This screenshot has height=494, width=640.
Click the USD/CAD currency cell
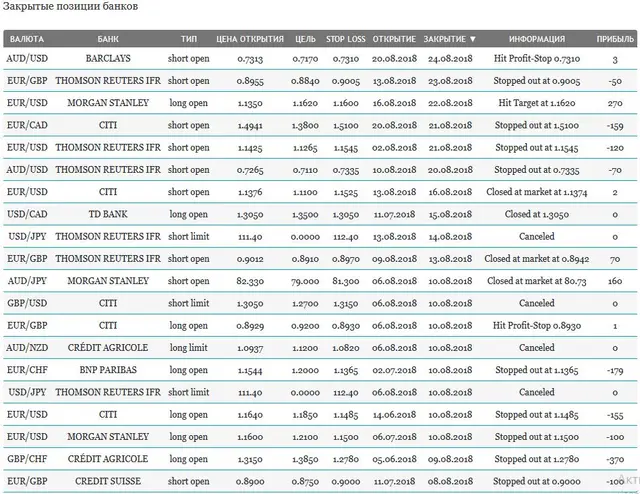point(27,214)
